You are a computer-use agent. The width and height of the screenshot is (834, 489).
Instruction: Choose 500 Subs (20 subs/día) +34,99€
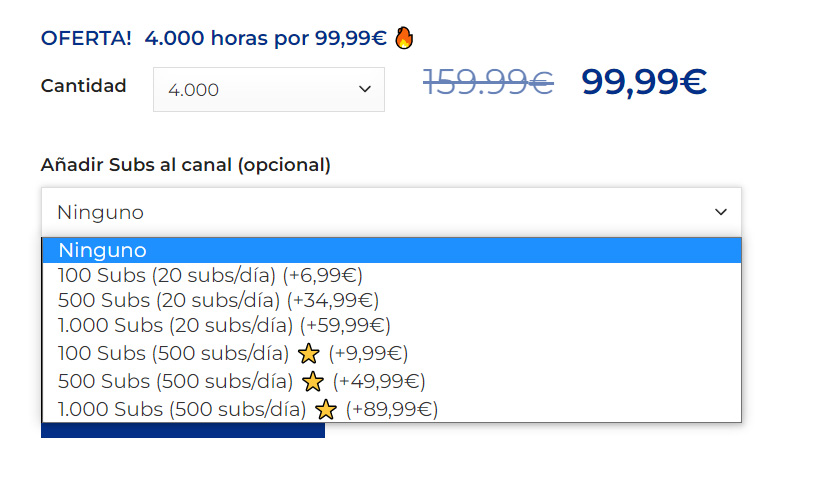point(391,300)
